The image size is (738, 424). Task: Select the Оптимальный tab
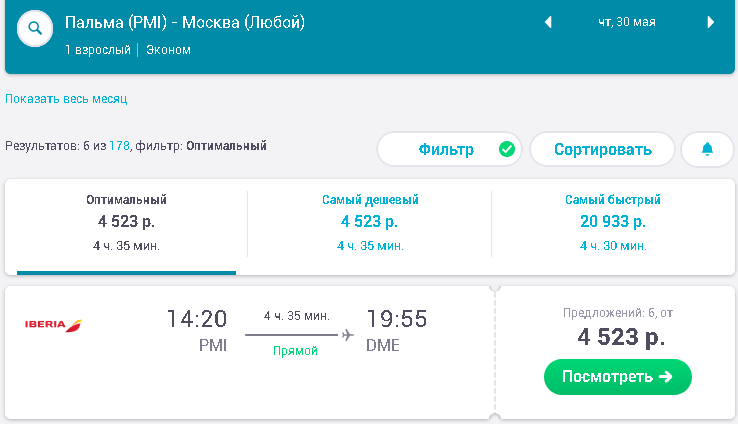coord(126,224)
